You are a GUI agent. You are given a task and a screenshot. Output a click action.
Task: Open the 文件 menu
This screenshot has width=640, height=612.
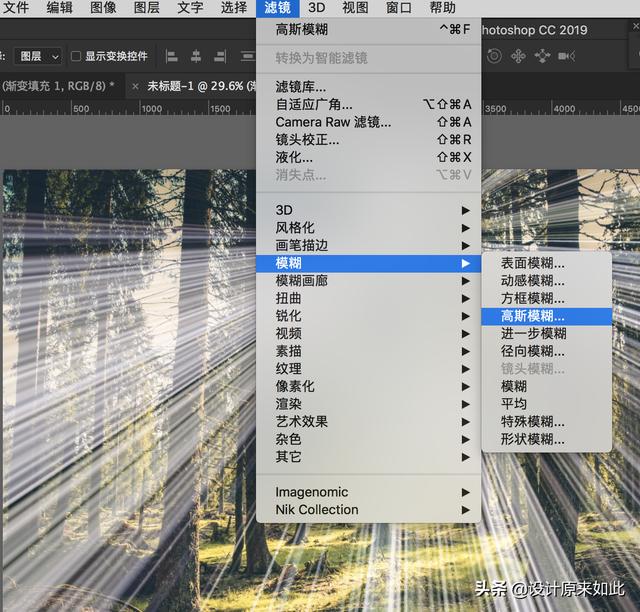click(15, 7)
